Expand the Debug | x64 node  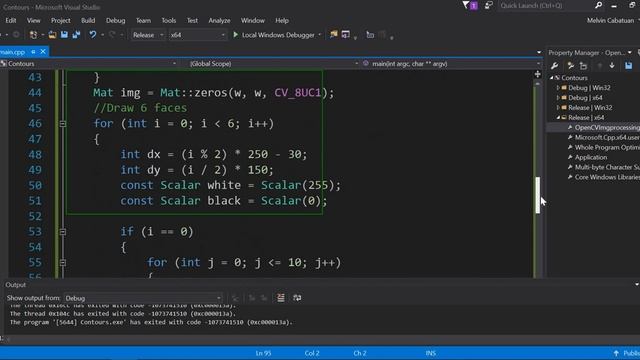(x=558, y=98)
